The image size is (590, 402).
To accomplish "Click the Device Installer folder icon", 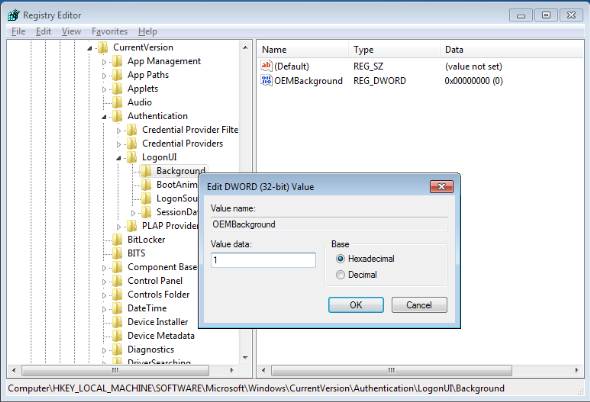I will click(117, 322).
